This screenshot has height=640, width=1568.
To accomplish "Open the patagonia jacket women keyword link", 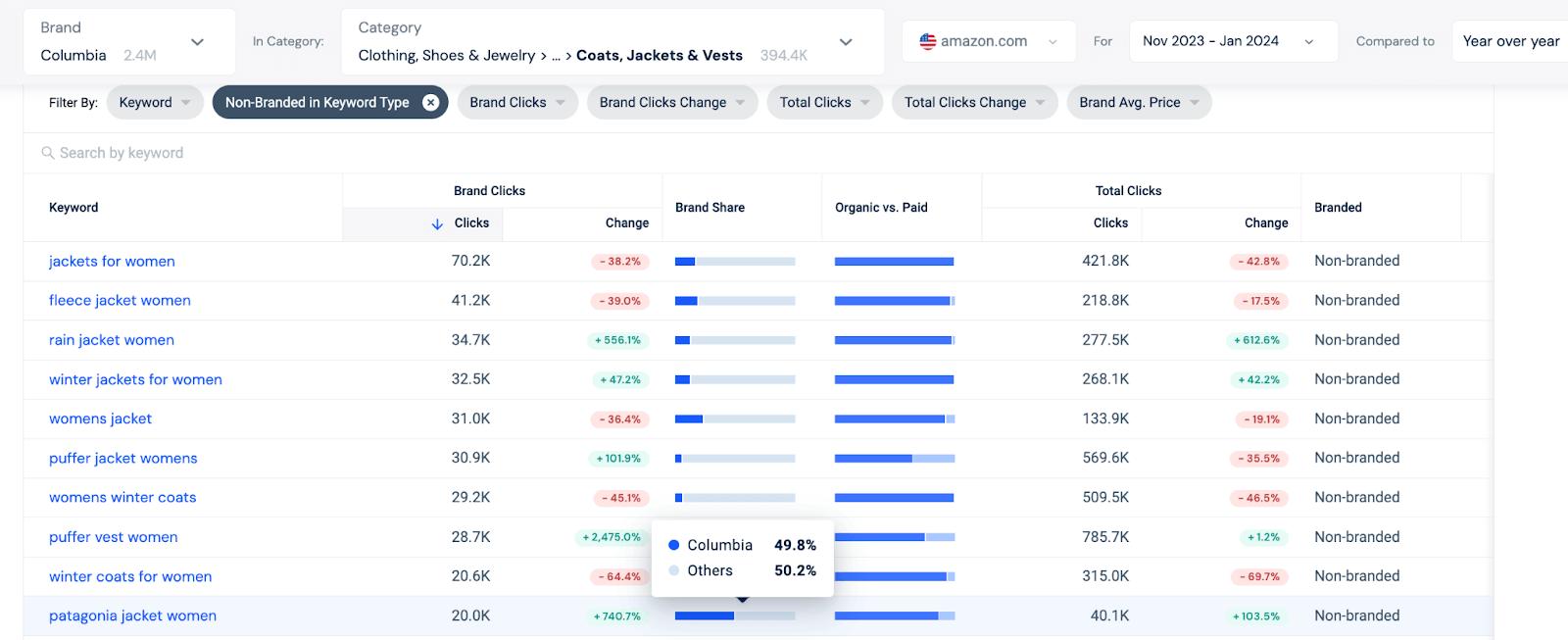I will [x=132, y=616].
